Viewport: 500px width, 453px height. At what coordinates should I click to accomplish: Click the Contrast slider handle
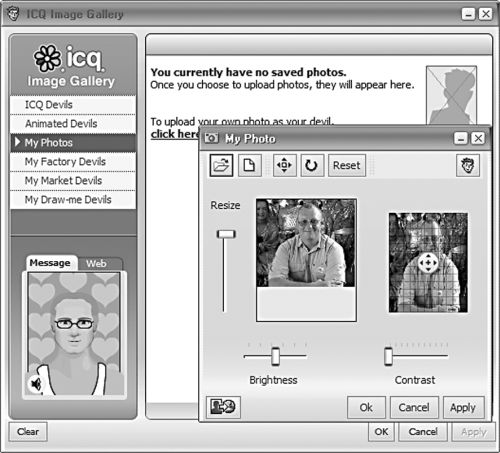point(388,356)
